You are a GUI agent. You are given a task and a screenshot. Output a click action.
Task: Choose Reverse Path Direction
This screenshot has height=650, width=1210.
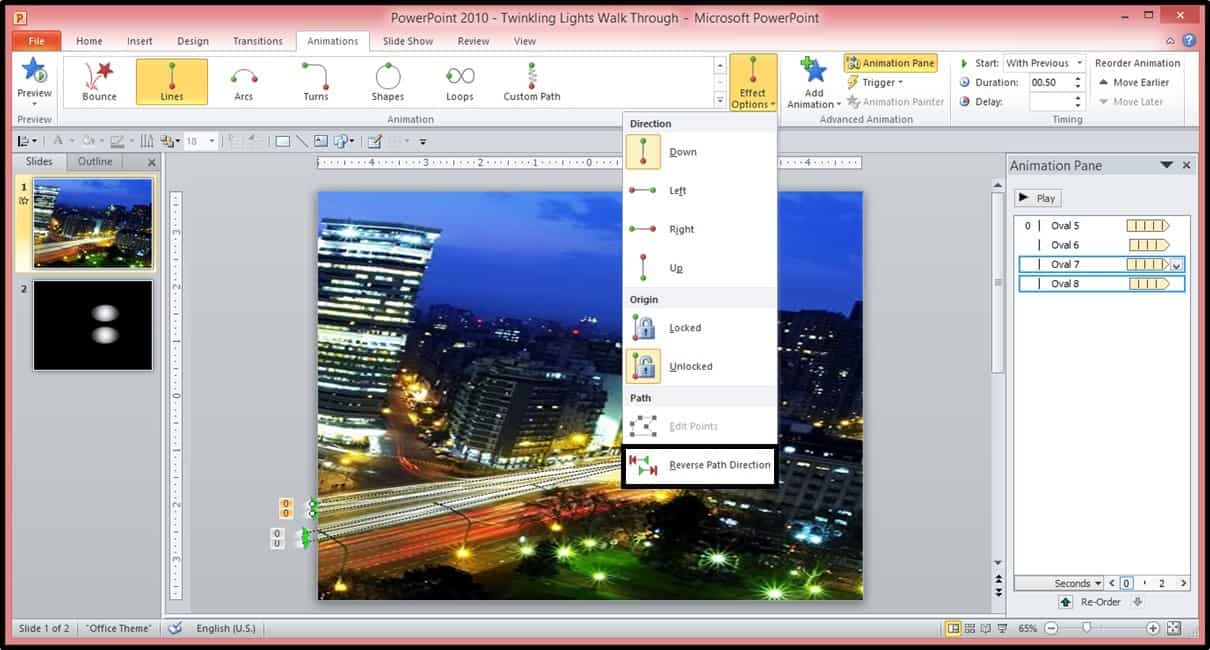coord(699,465)
